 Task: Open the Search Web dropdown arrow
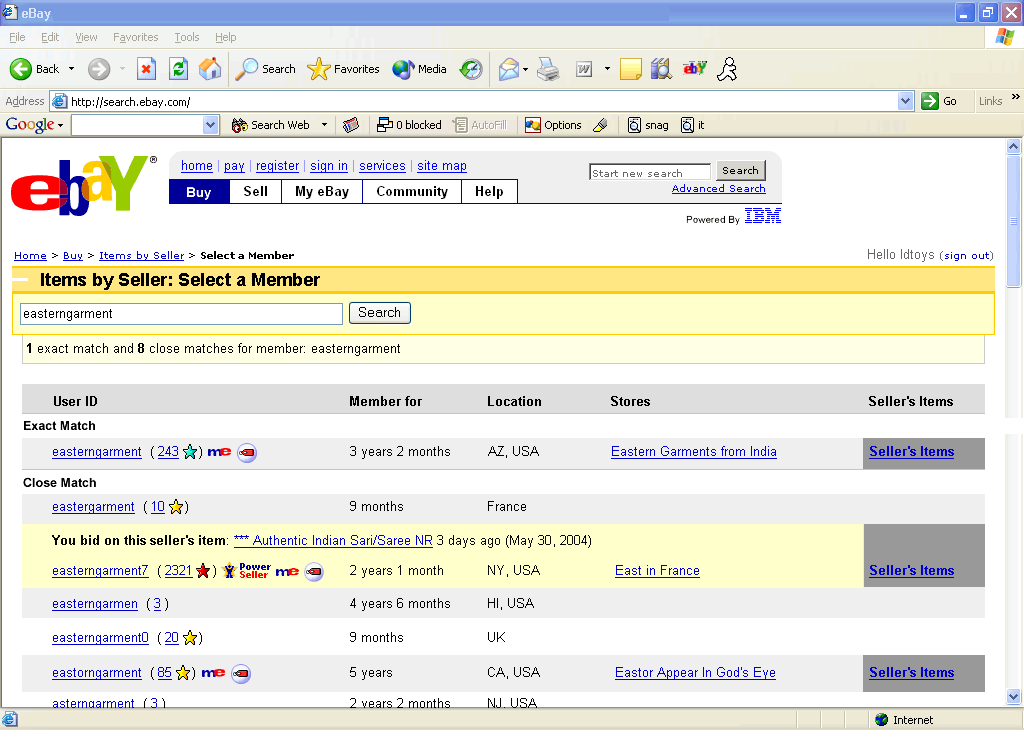(x=324, y=125)
